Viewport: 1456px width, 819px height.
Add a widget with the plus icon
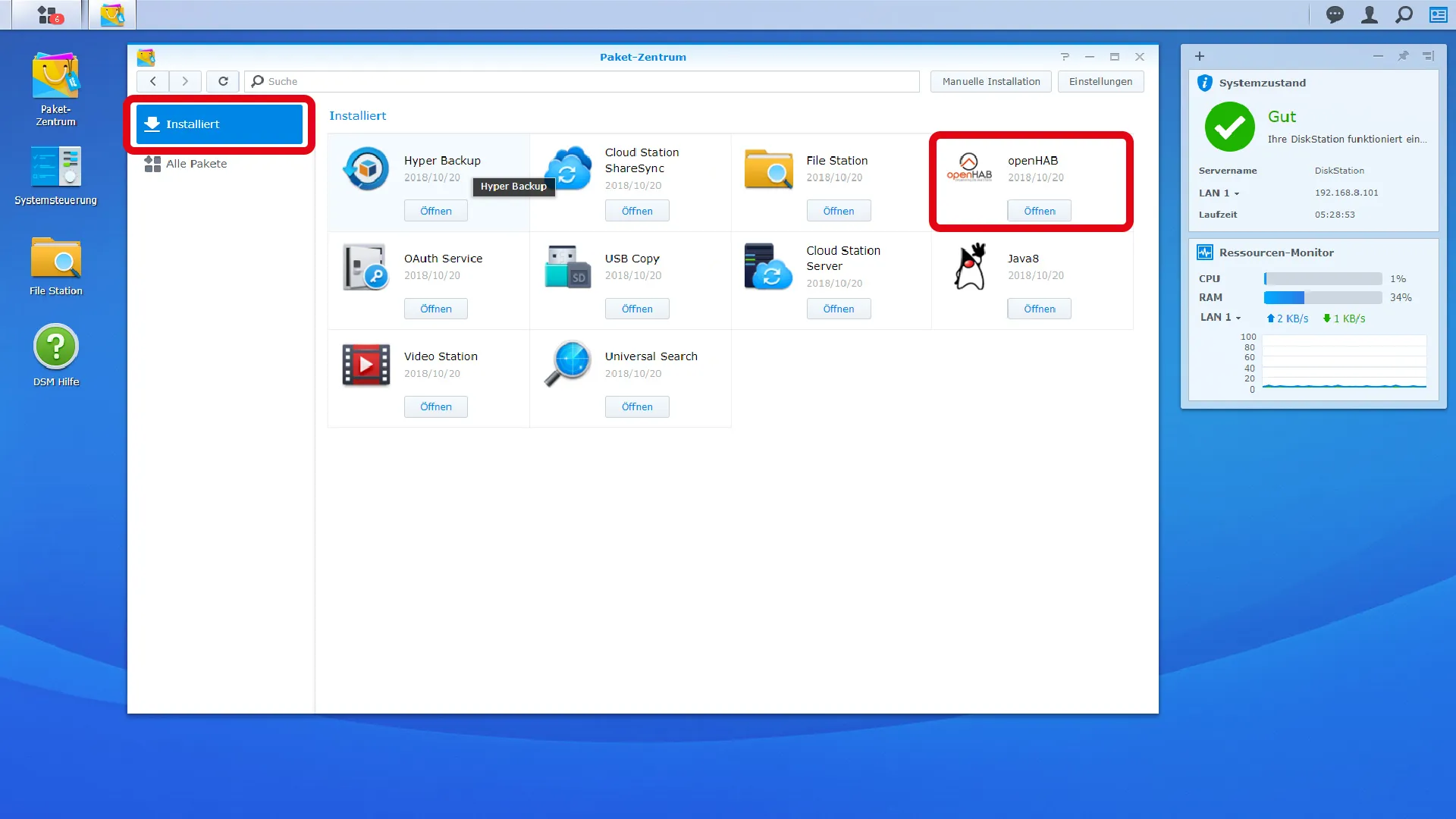[1200, 56]
